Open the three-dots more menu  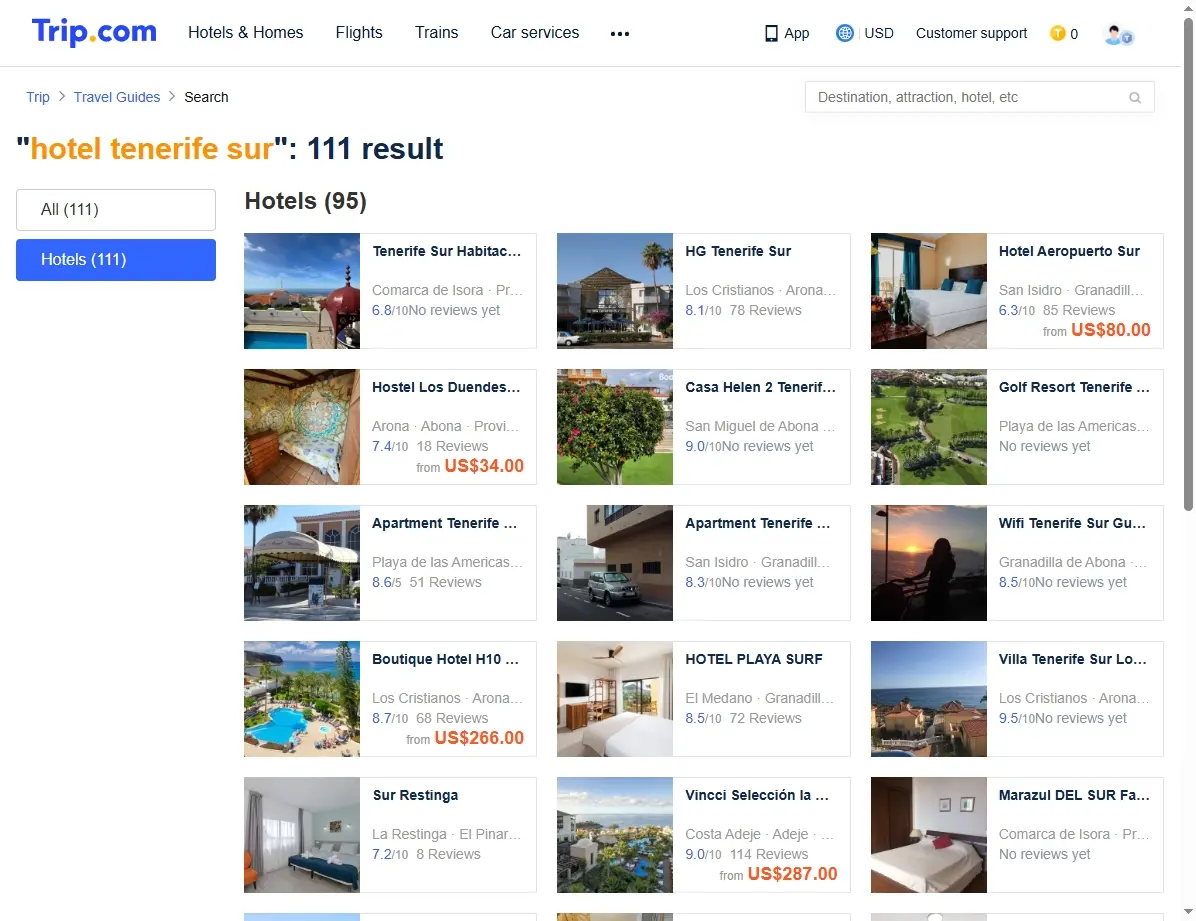tap(620, 34)
